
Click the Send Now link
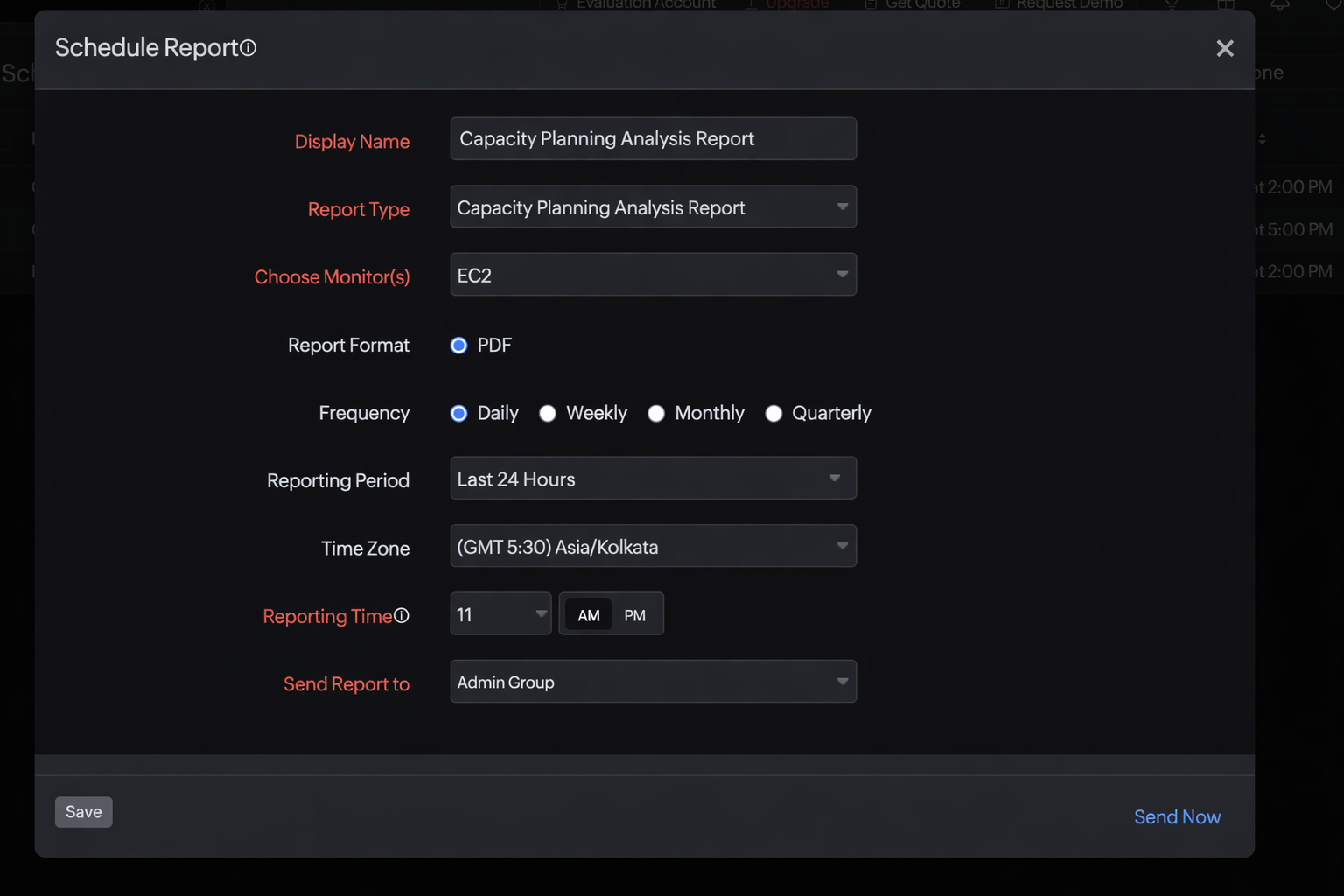[1177, 816]
